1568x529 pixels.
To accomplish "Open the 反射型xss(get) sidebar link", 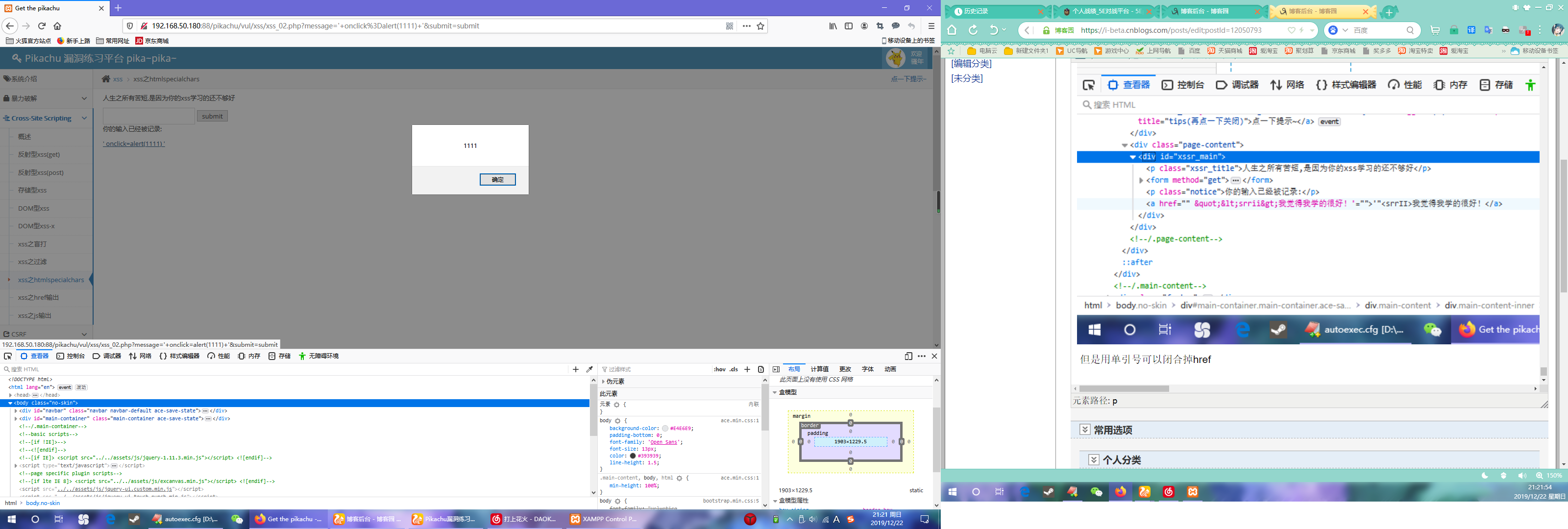I will click(39, 155).
